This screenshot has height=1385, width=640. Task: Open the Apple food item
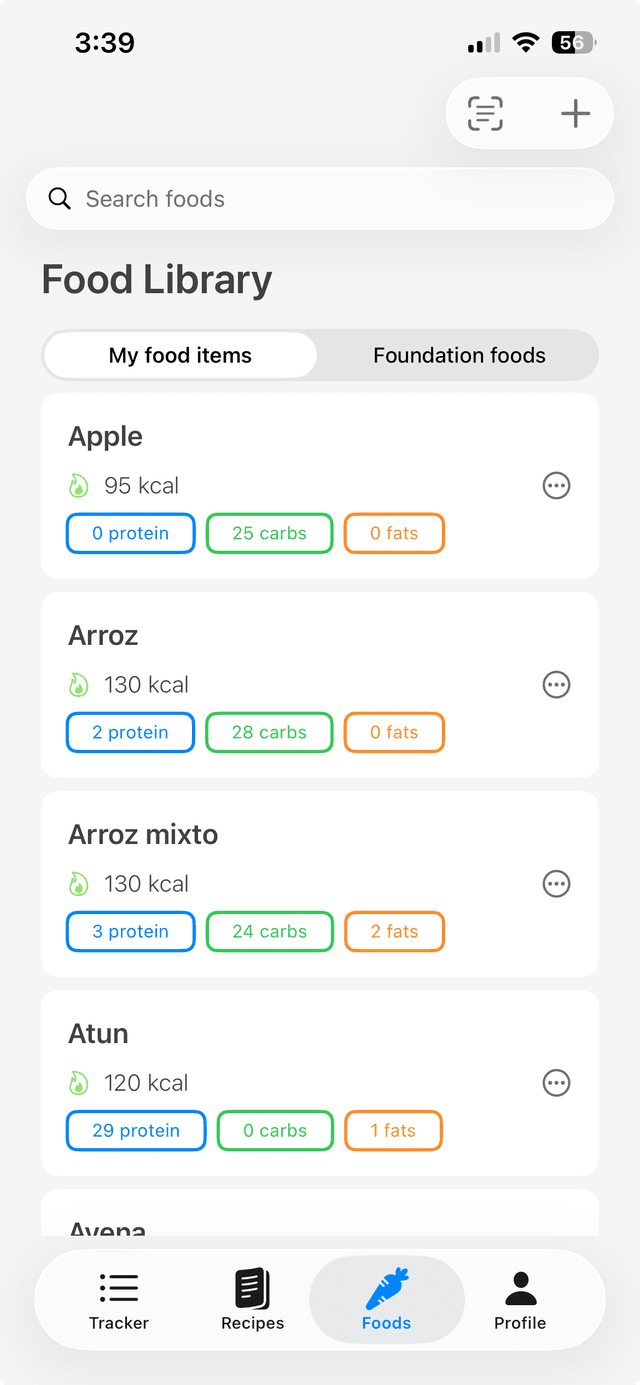tap(320, 486)
